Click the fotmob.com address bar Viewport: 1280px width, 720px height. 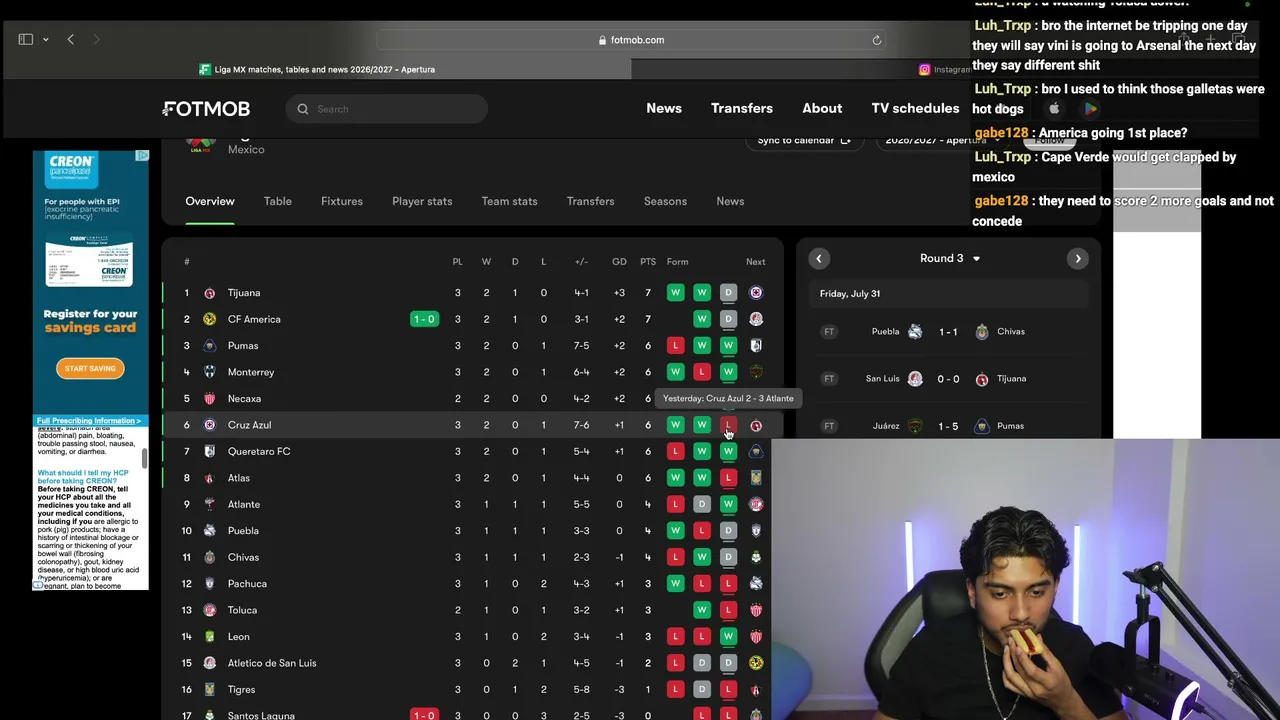631,40
